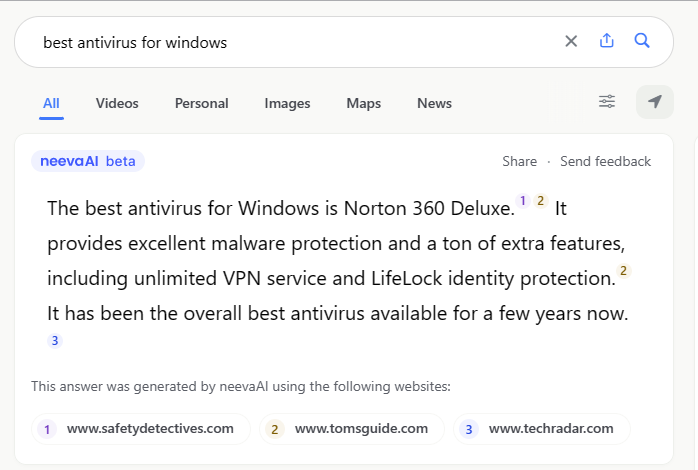Click Send feedback link
The width and height of the screenshot is (698, 470).
(605, 161)
